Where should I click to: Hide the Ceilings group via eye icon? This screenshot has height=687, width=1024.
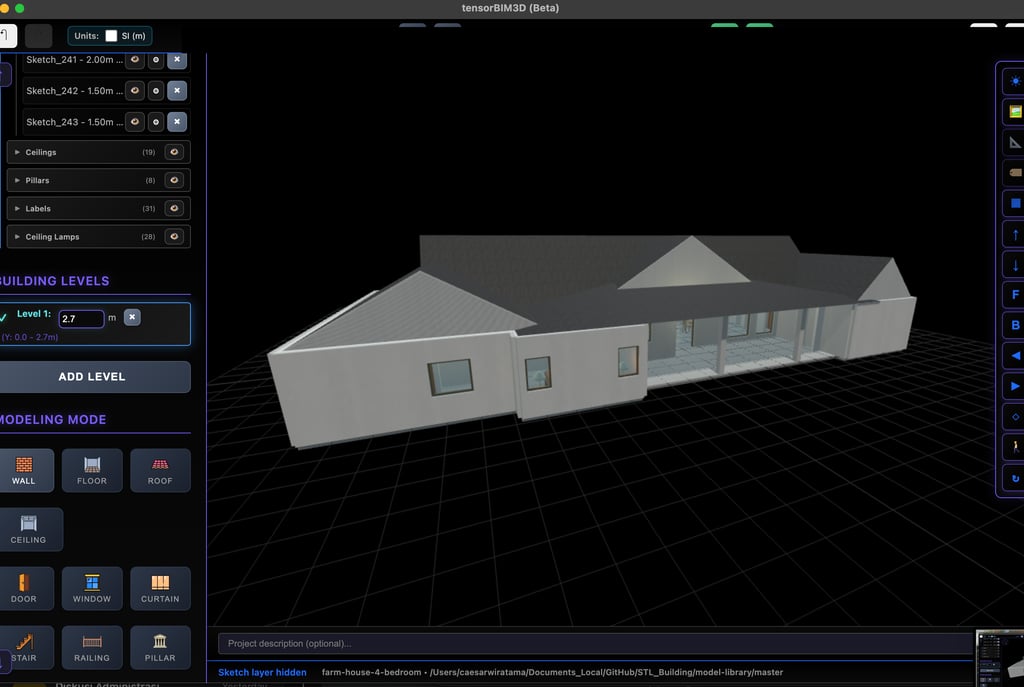click(x=174, y=152)
